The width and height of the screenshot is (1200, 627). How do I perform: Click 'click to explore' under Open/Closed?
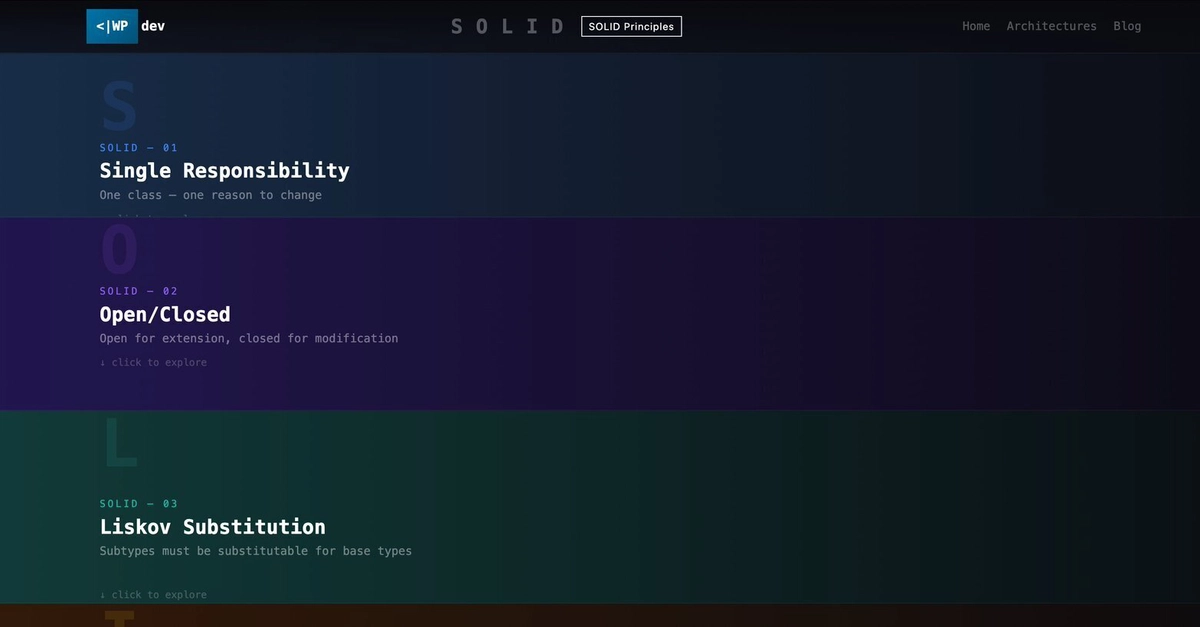[153, 362]
